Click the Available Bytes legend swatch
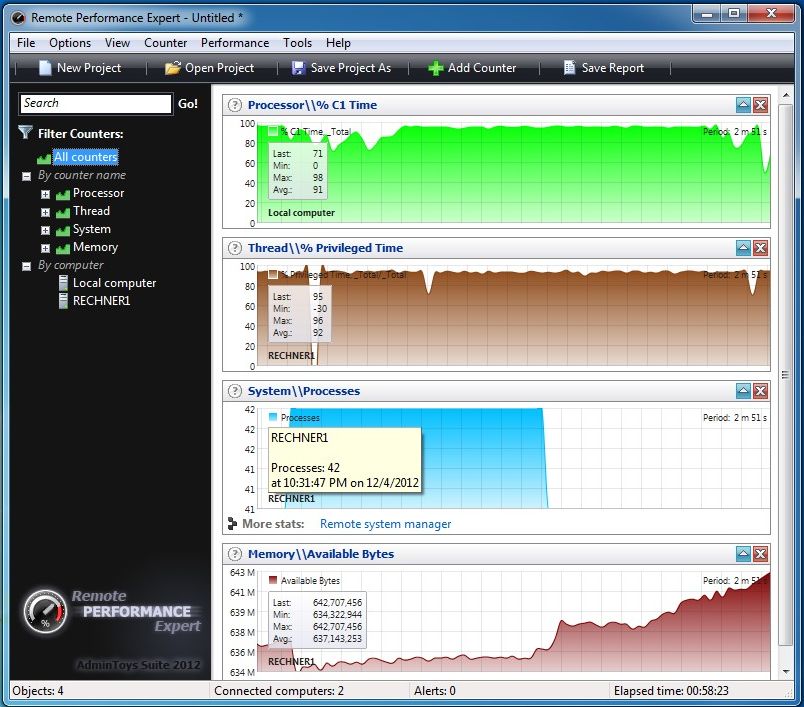804x707 pixels. [x=273, y=580]
